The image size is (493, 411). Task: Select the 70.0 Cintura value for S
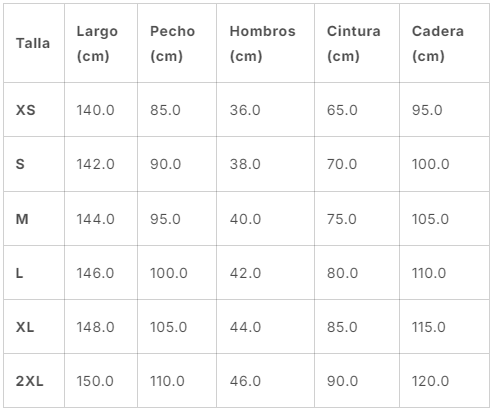point(342,164)
